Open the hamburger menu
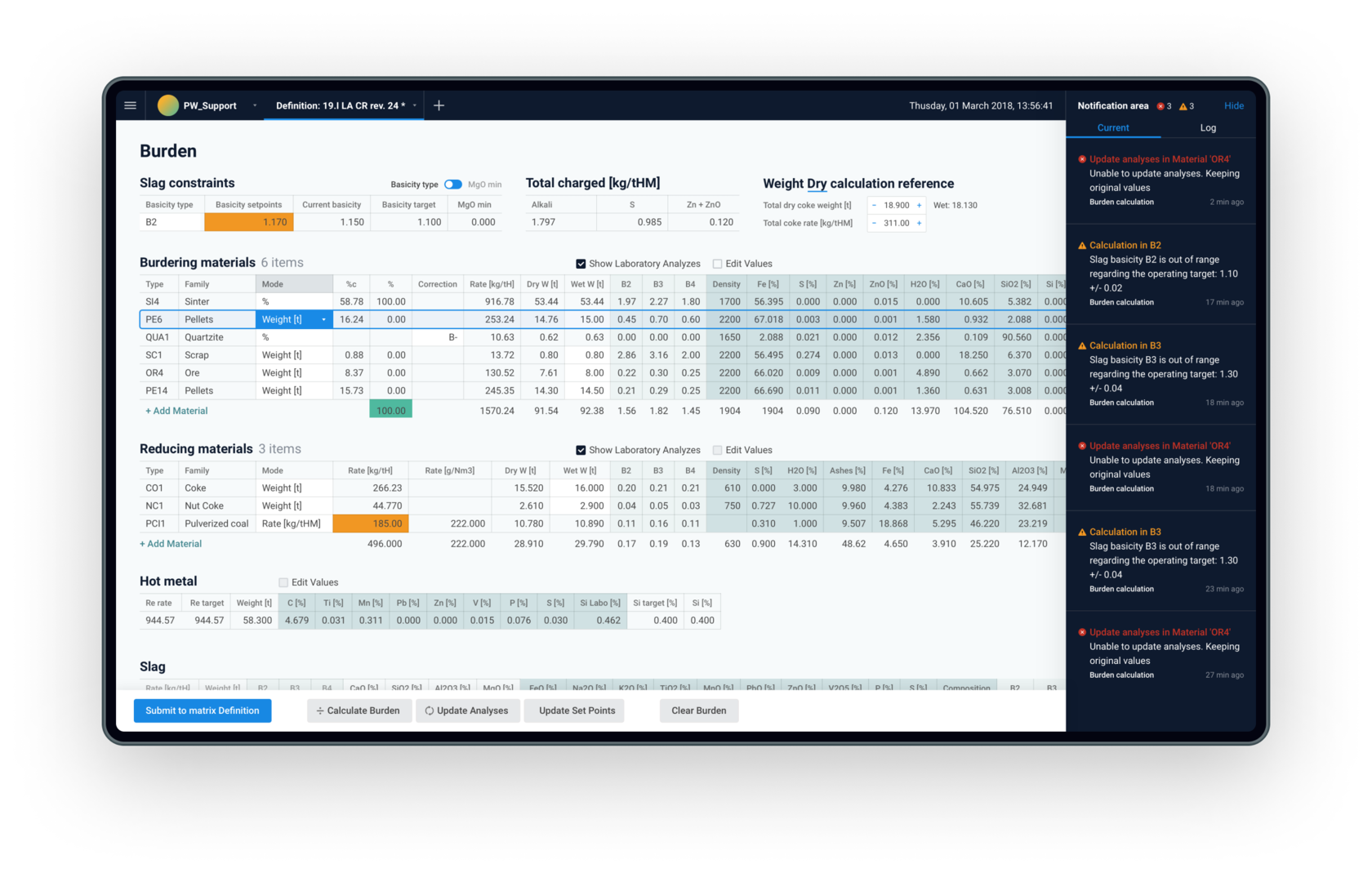Screen dimensions: 1372x873 (130, 105)
